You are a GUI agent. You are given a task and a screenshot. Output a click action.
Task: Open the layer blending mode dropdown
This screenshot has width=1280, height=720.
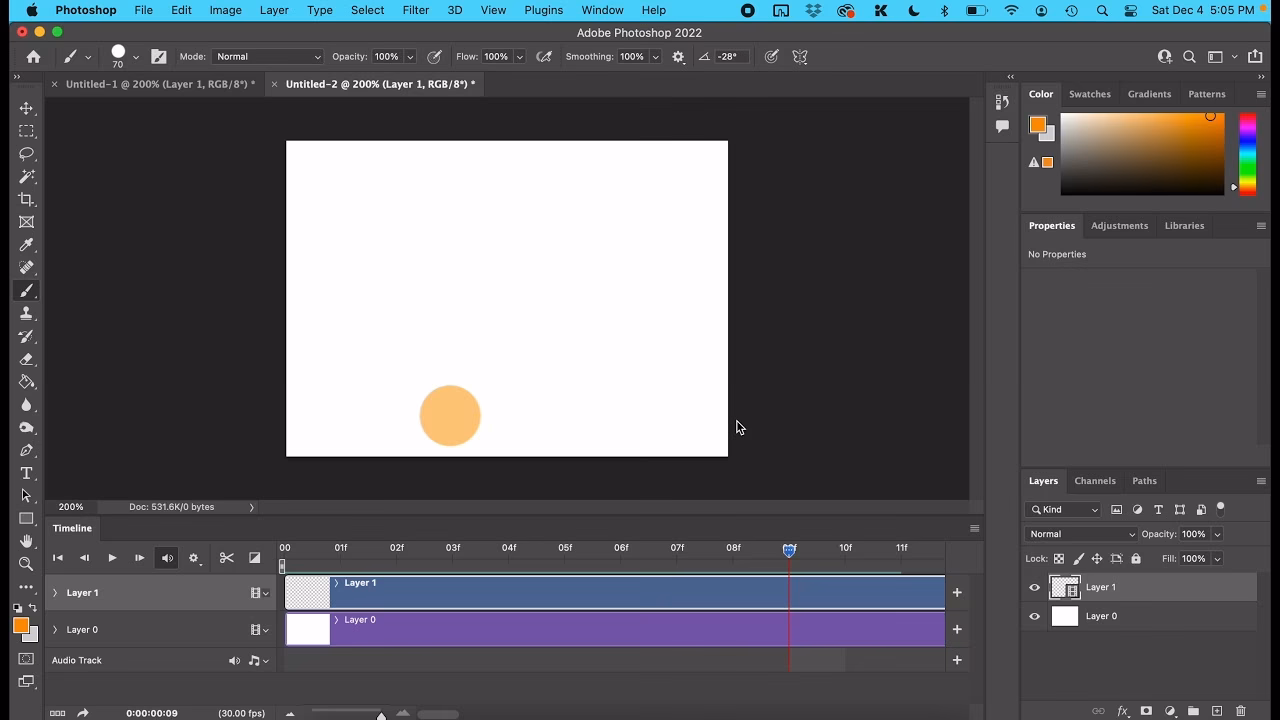[x=1080, y=533]
